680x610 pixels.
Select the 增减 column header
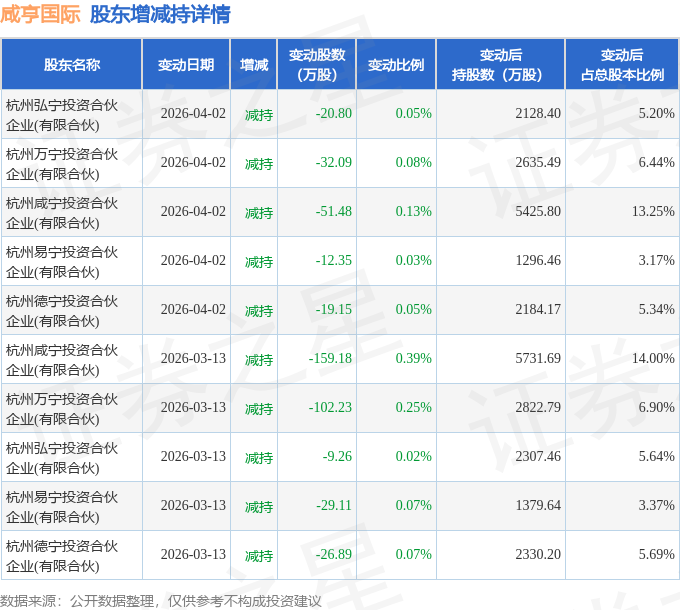[x=254, y=65]
